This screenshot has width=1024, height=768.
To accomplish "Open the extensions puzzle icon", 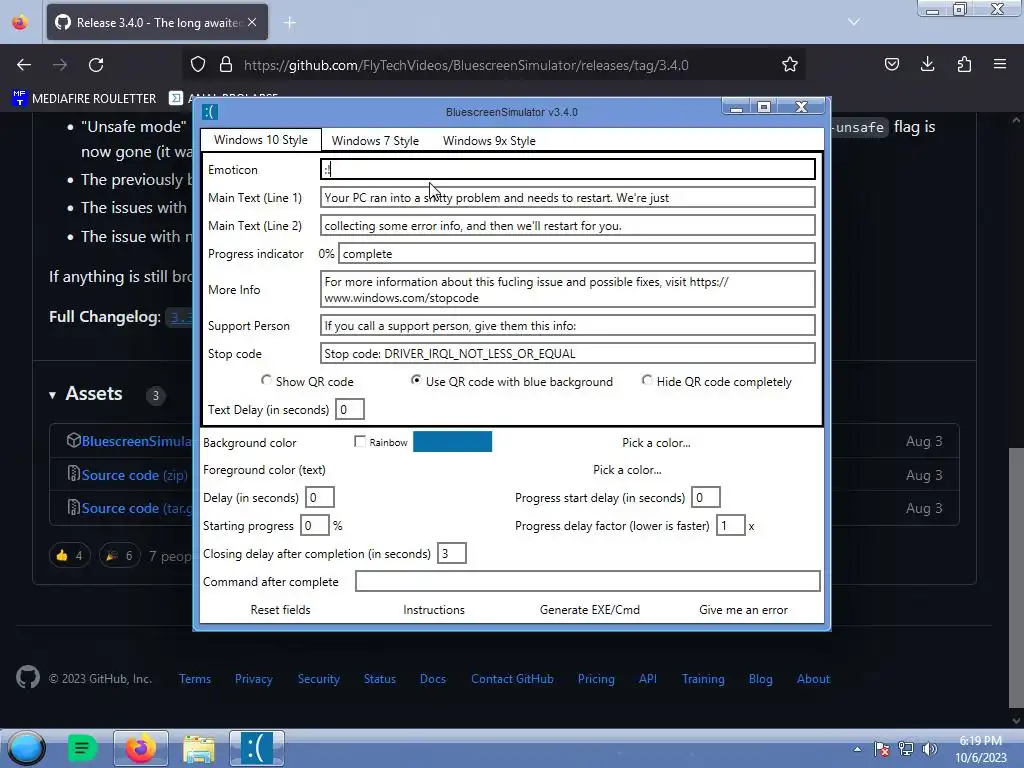I will [964, 64].
